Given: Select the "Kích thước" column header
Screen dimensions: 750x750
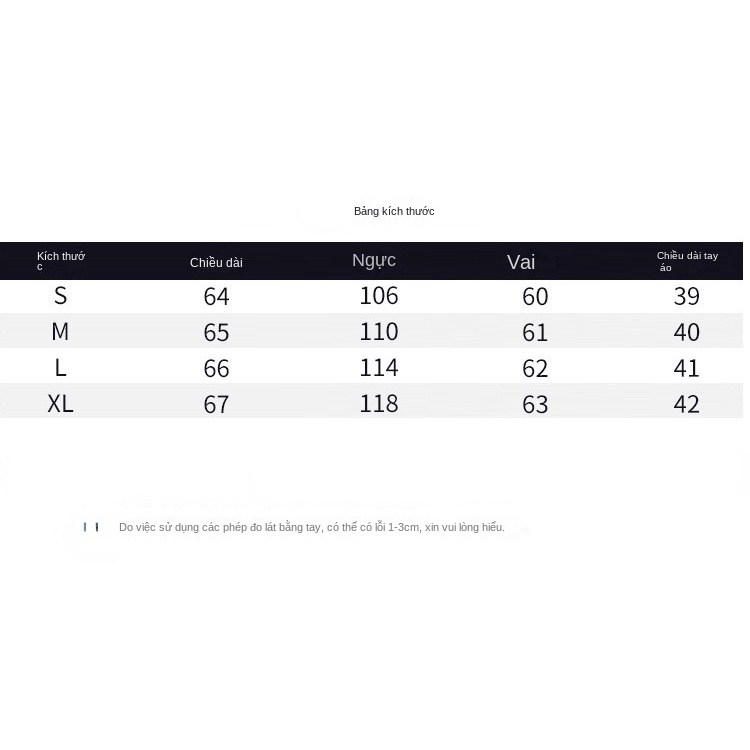Looking at the screenshot, I should (60, 260).
